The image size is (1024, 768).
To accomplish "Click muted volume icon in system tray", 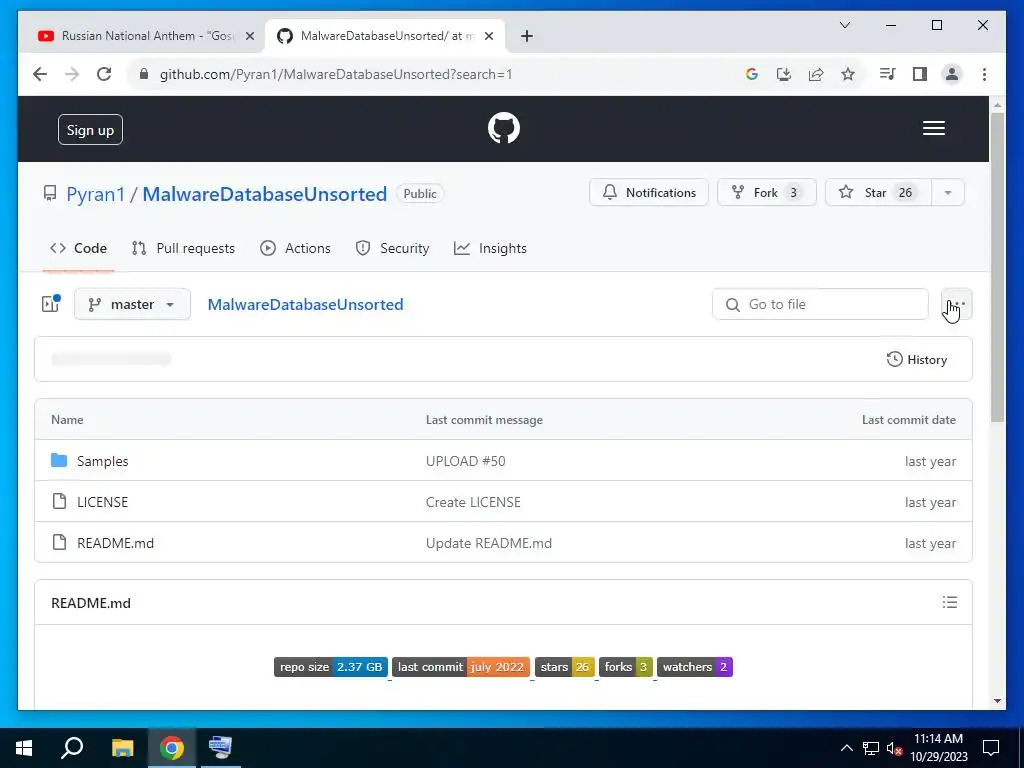I will (894, 748).
